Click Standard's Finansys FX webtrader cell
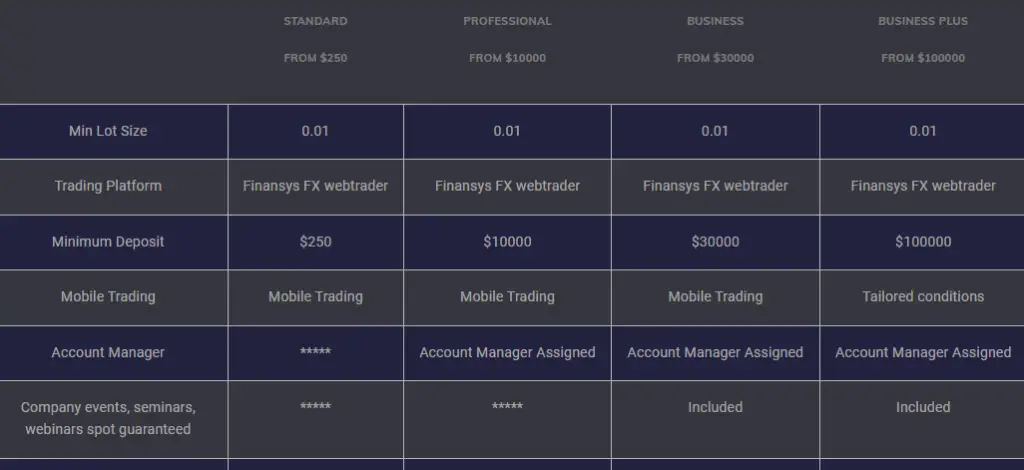Screen dimensions: 1024x470 click(315, 186)
